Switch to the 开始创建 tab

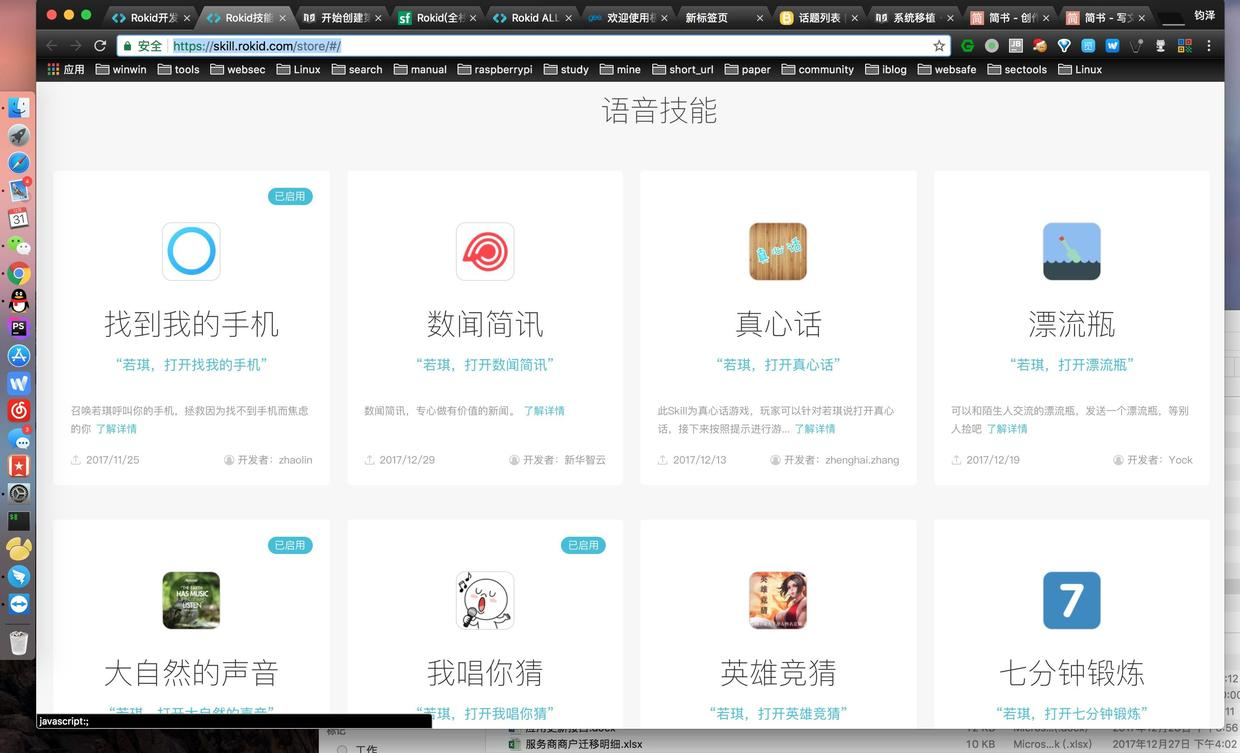pos(342,17)
